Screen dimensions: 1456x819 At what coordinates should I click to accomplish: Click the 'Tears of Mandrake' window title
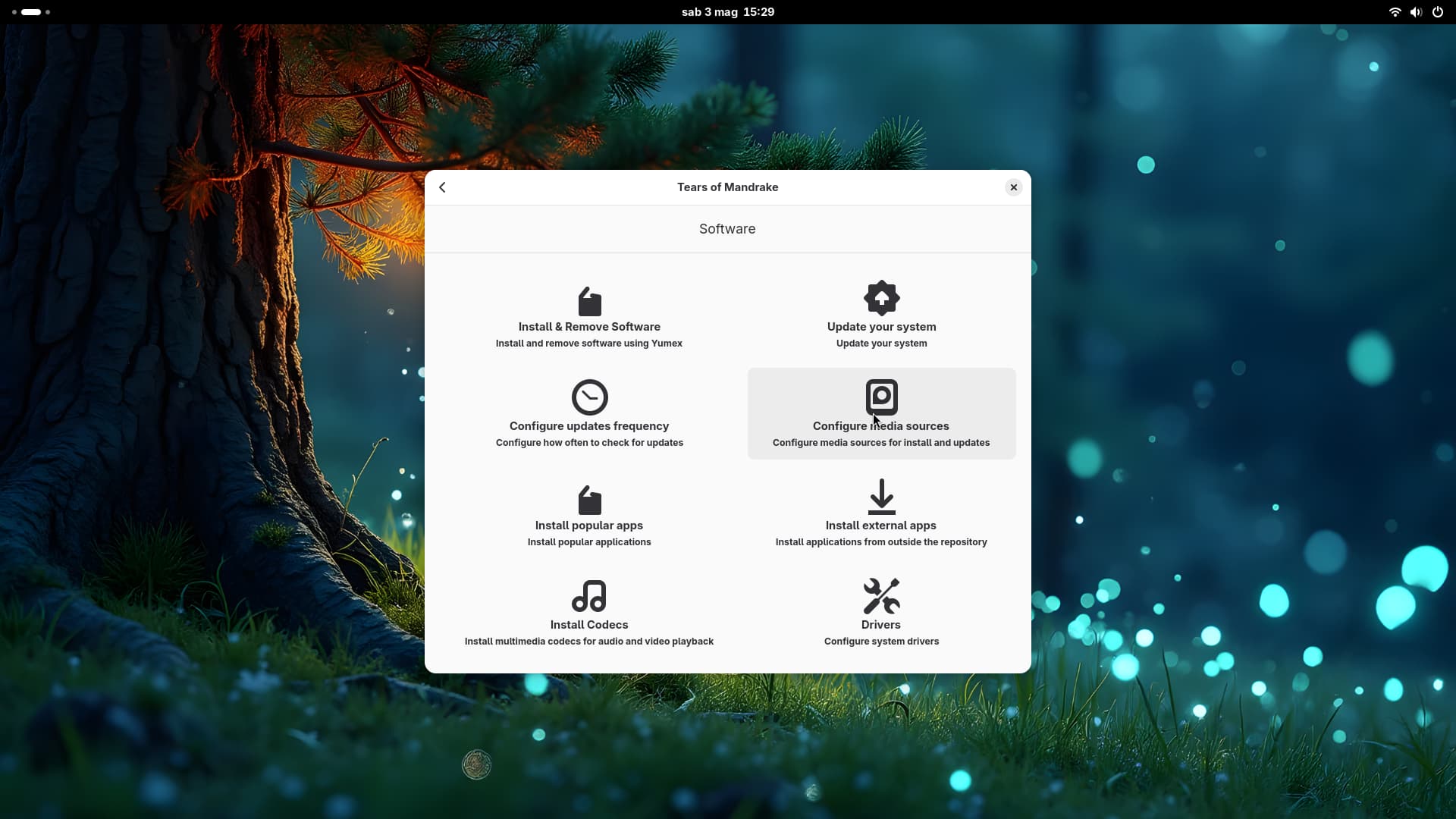727,187
